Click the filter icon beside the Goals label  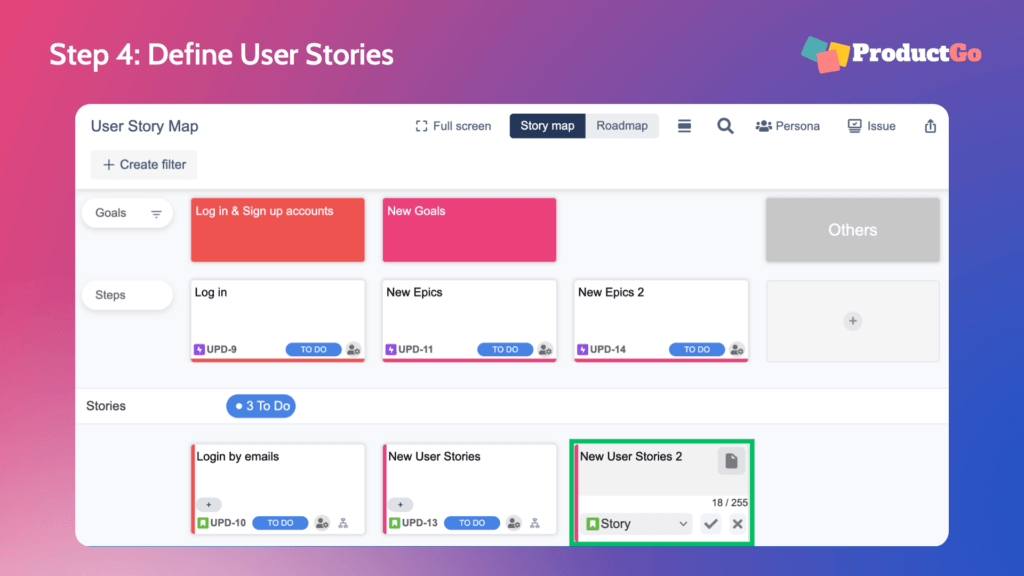(x=157, y=213)
